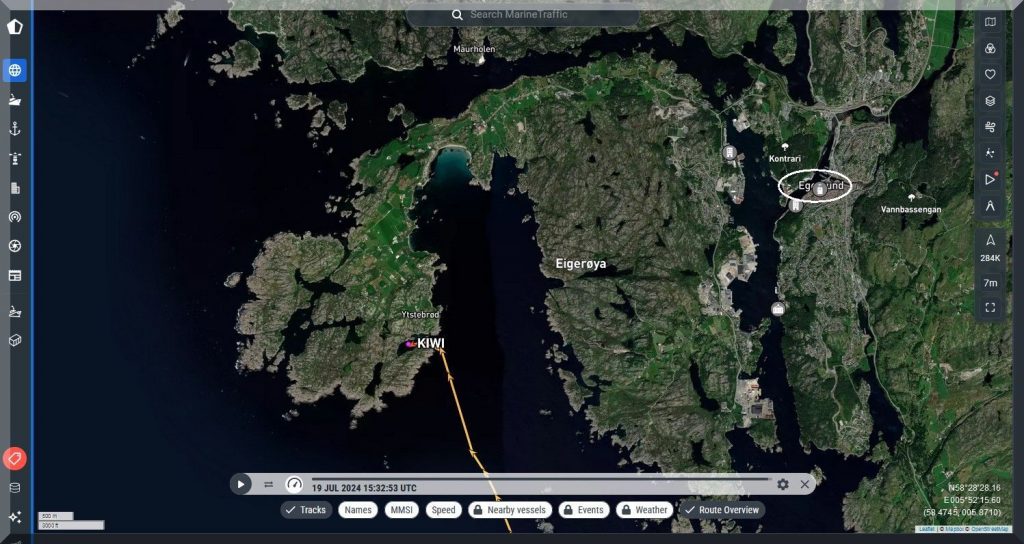
Task: Click the locked Weather button
Action: 643,510
